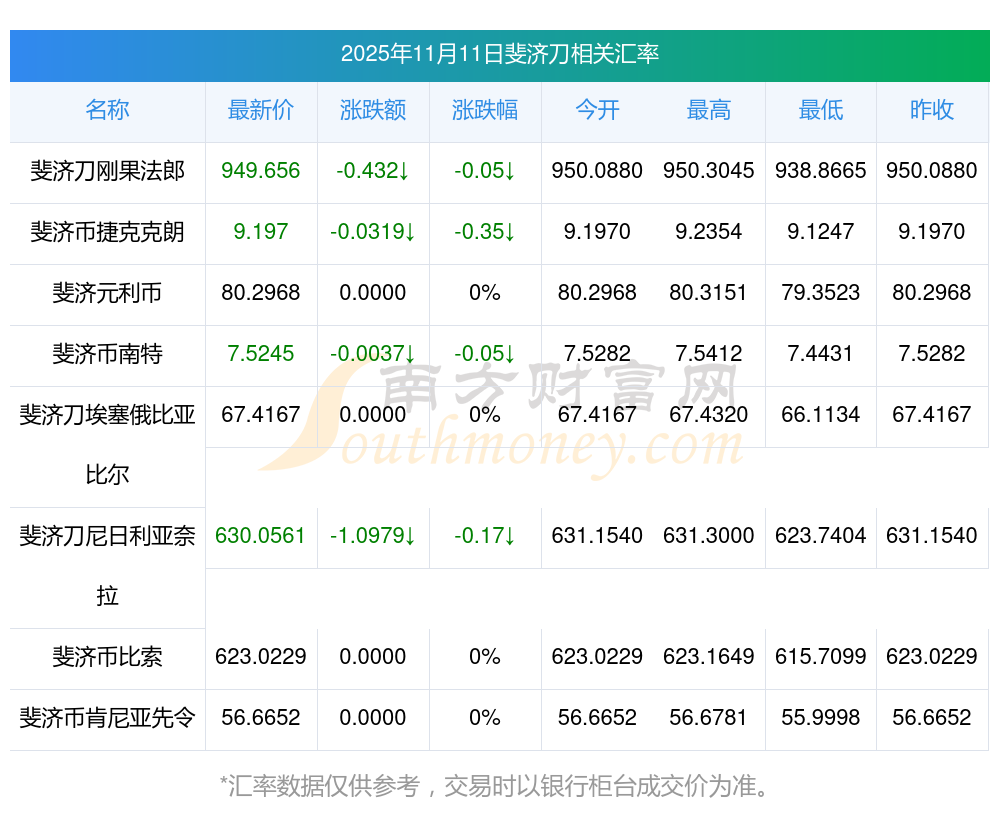
Task: Open the 斐济币捷克克朗 row name
Action: (107, 232)
